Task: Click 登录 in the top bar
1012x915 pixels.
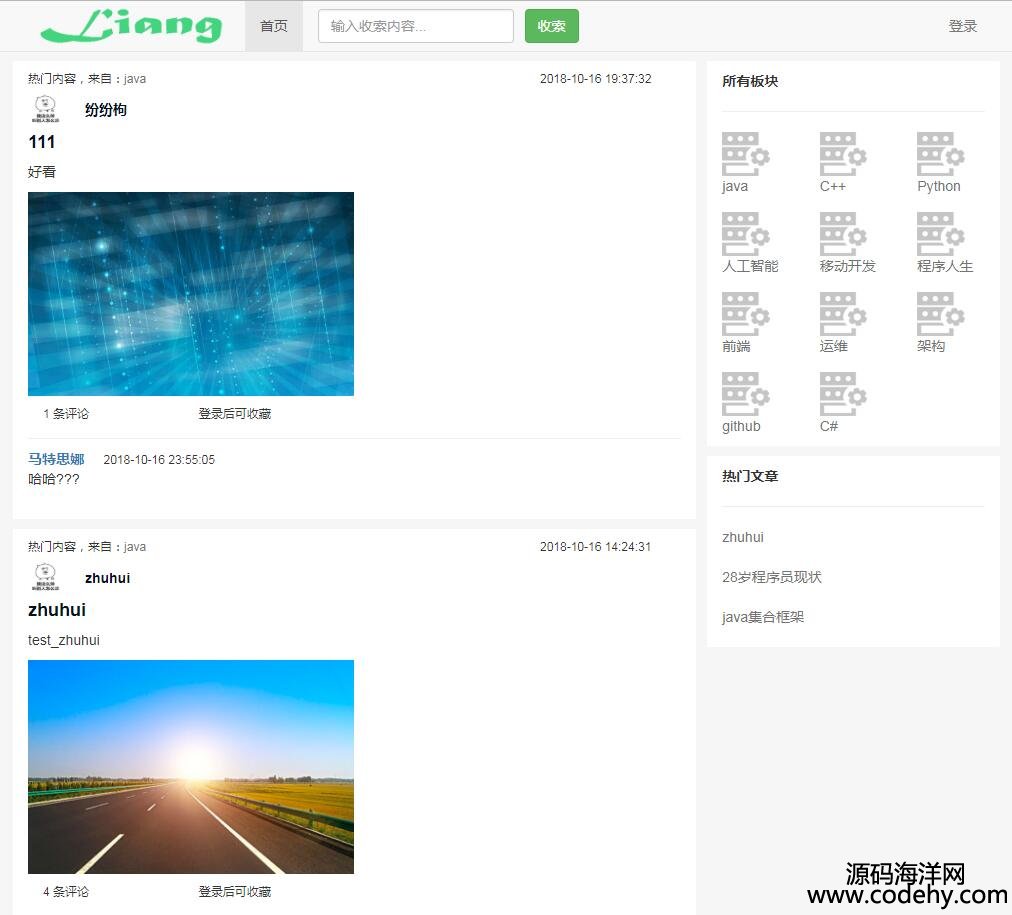Action: (x=962, y=26)
